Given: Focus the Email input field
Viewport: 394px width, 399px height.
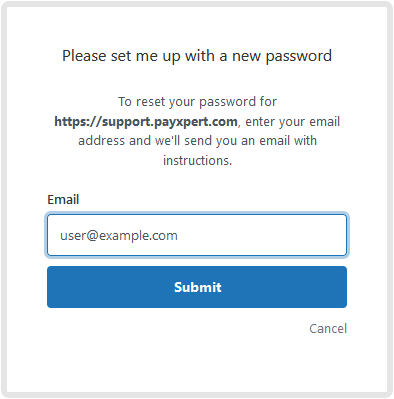Looking at the screenshot, I should [x=197, y=235].
